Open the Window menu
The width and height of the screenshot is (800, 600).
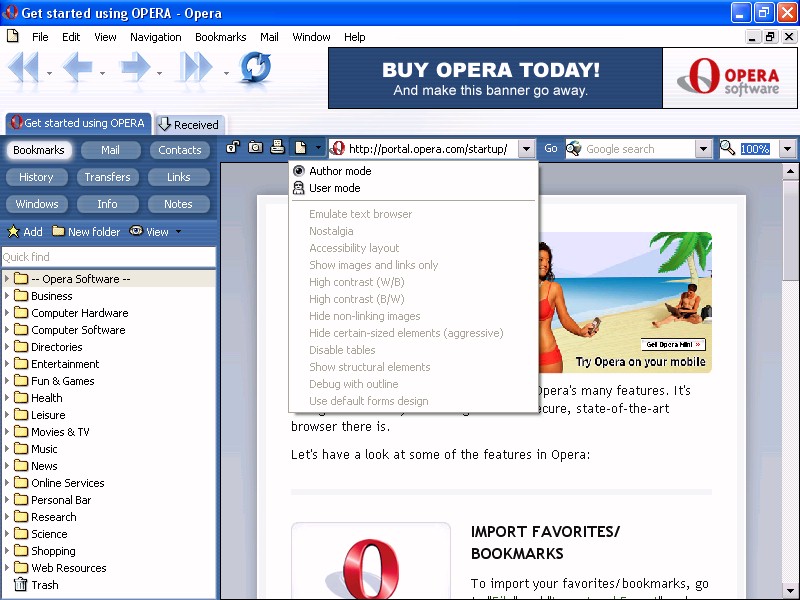tap(311, 37)
